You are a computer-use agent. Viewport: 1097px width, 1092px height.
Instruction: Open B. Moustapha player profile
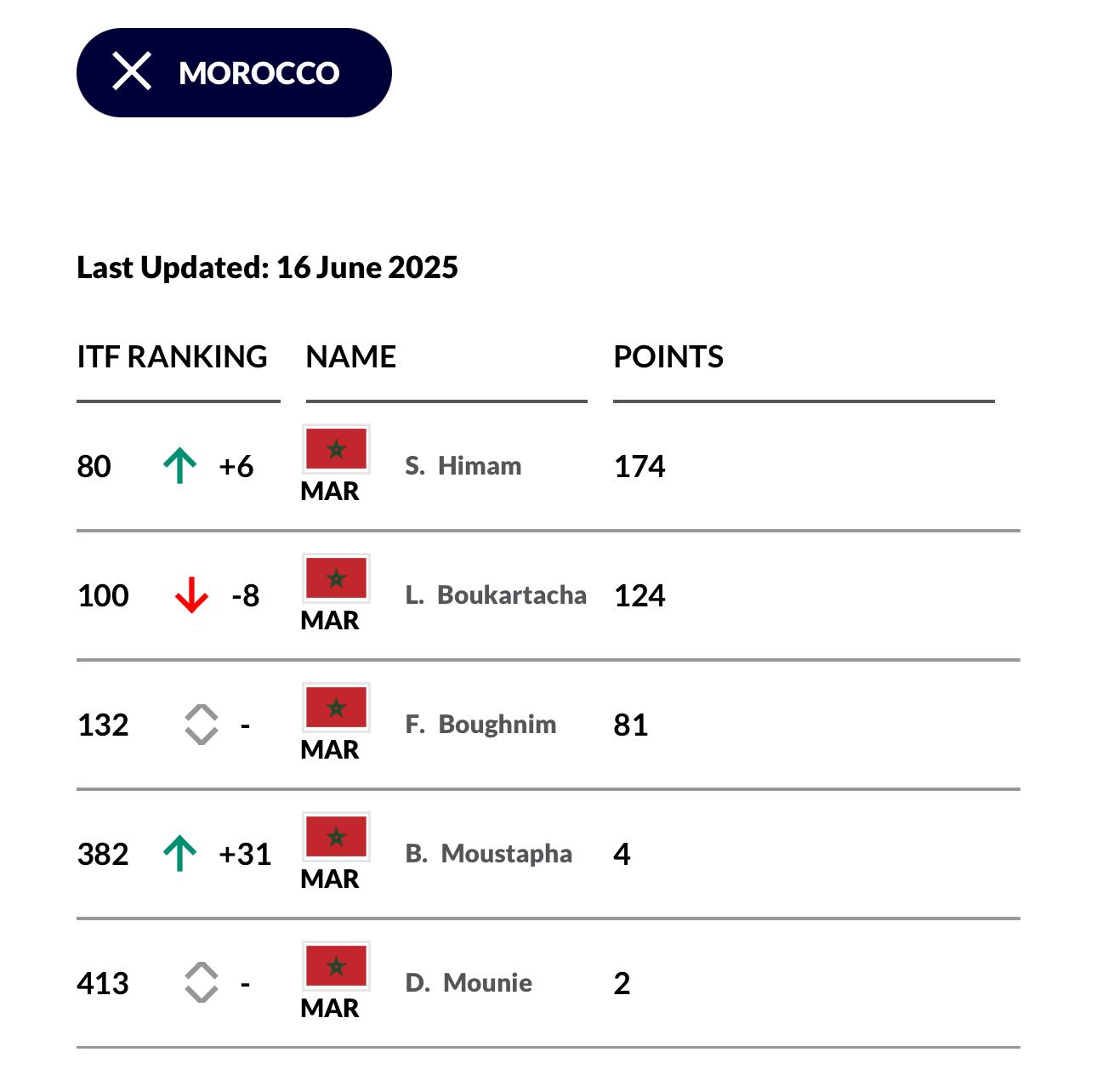489,854
